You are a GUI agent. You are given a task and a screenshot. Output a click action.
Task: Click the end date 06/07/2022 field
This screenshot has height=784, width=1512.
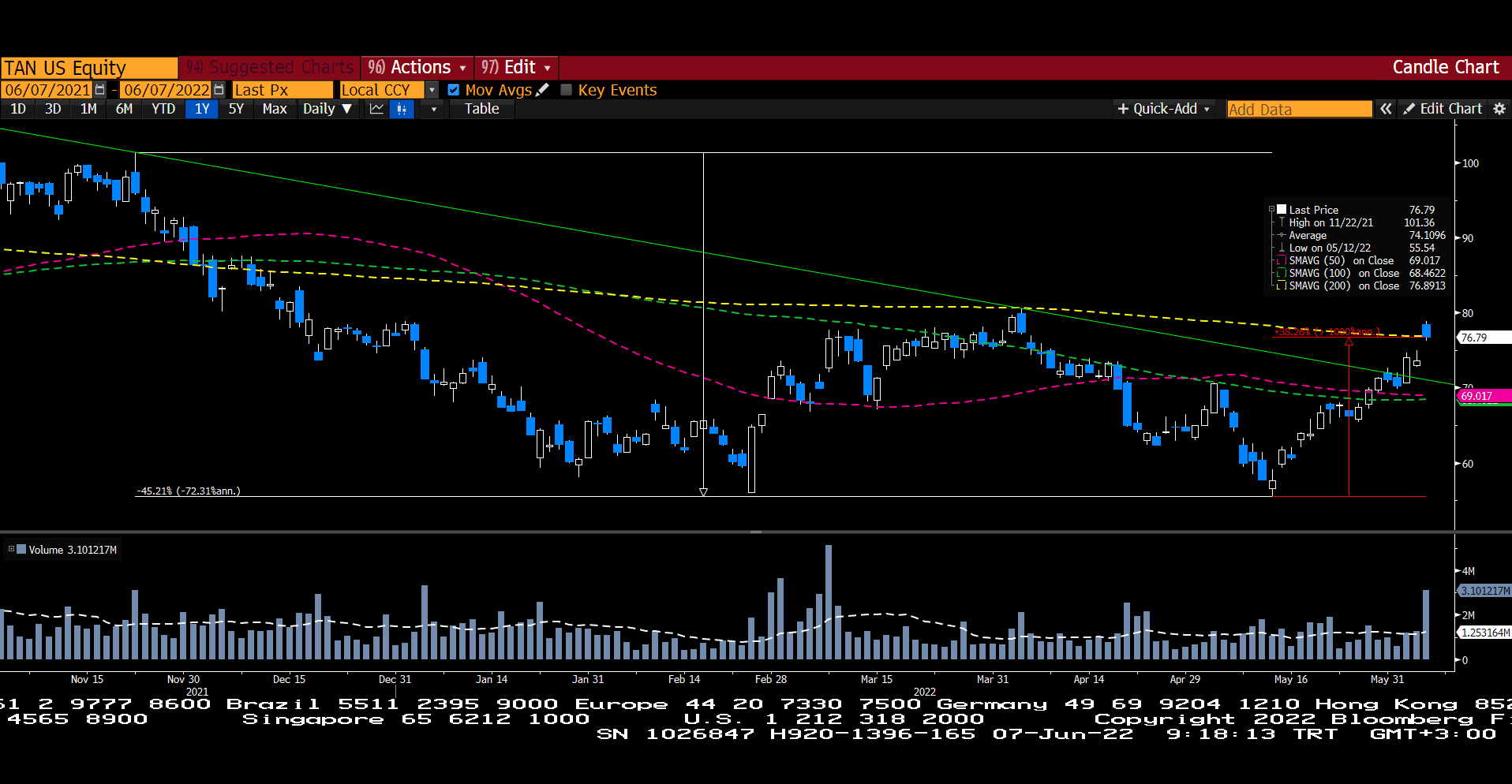pos(167,90)
